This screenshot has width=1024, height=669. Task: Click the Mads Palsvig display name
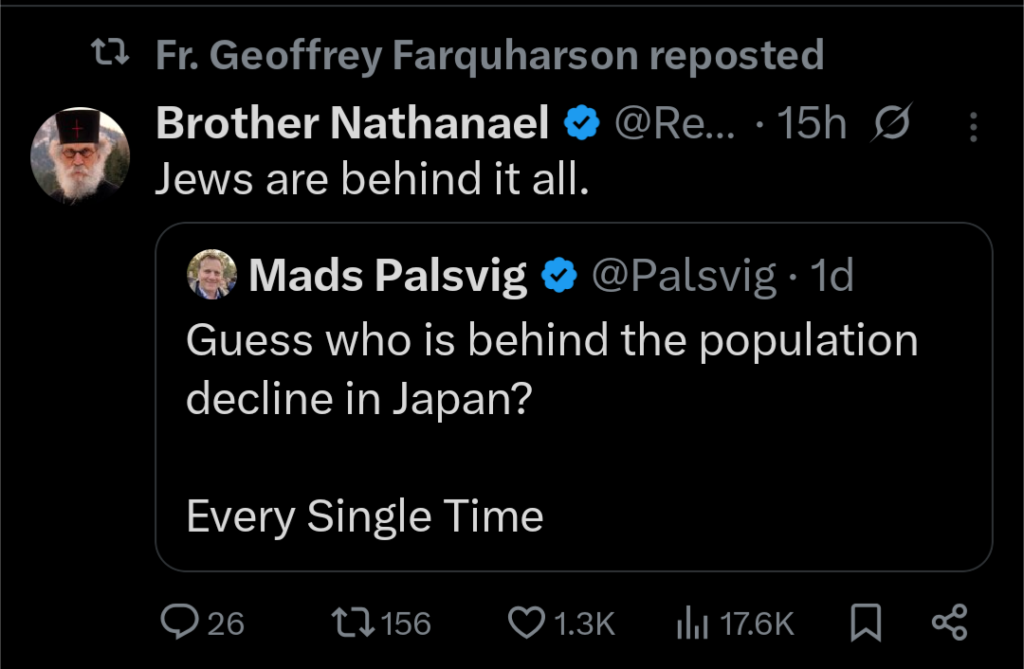tap(388, 276)
